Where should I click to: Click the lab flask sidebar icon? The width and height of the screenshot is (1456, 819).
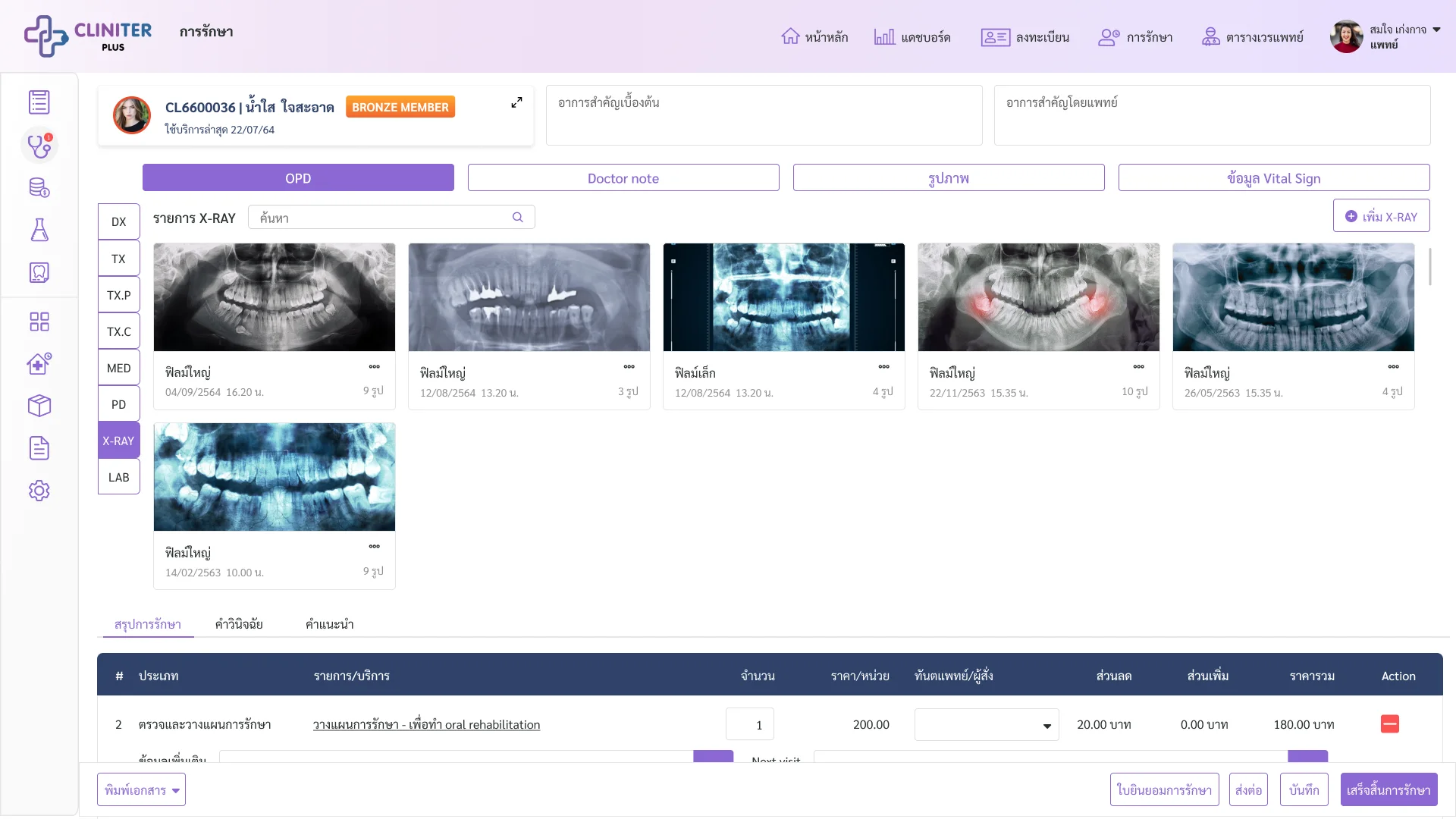(39, 230)
